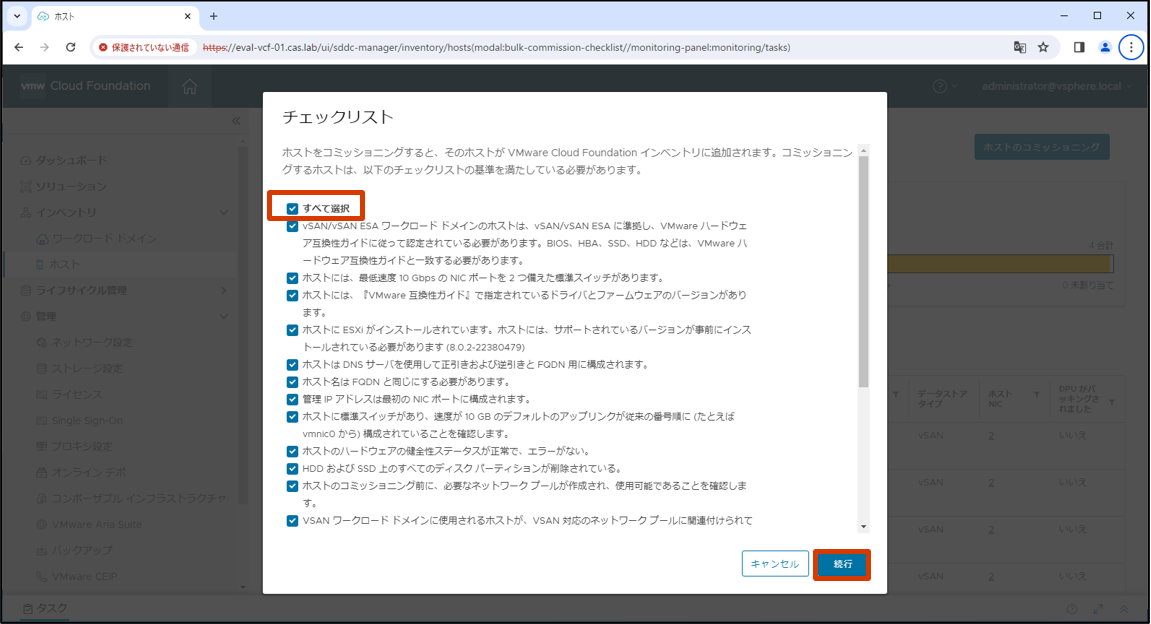Image resolution: width=1151 pixels, height=624 pixels.
Task: Filter the DPU がバッキングされました column
Action: tap(1111, 402)
